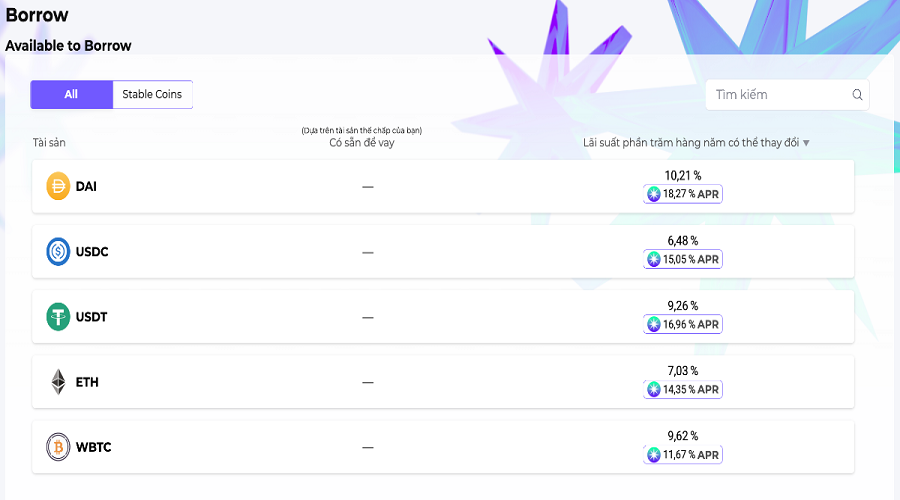Select the USDC asset row

click(x=443, y=251)
